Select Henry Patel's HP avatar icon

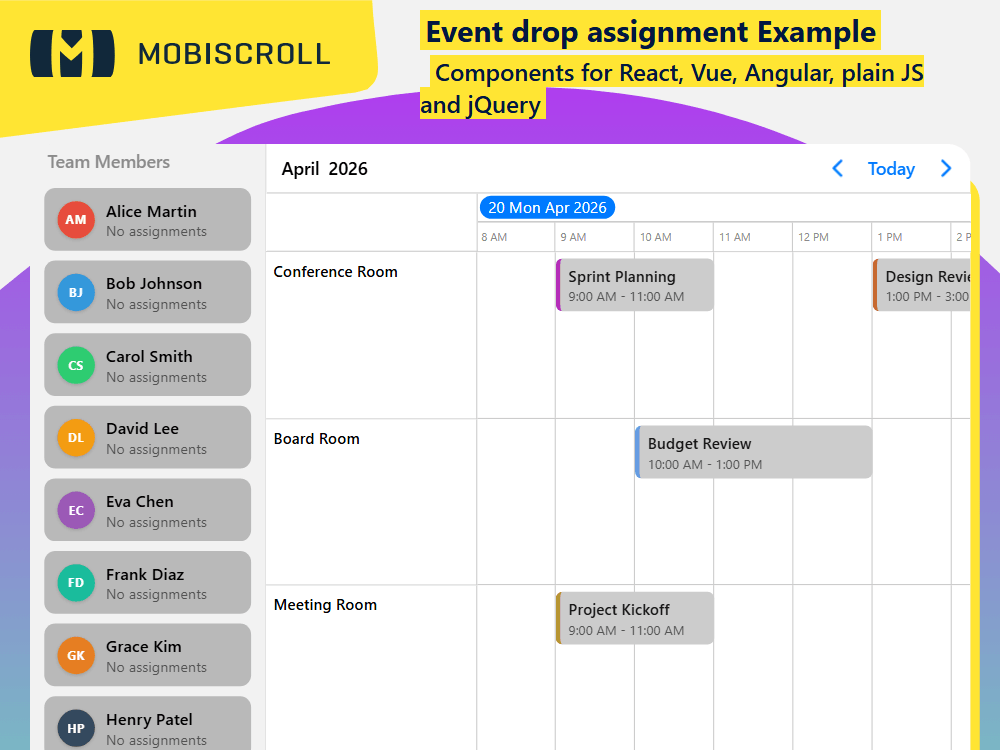pos(75,728)
